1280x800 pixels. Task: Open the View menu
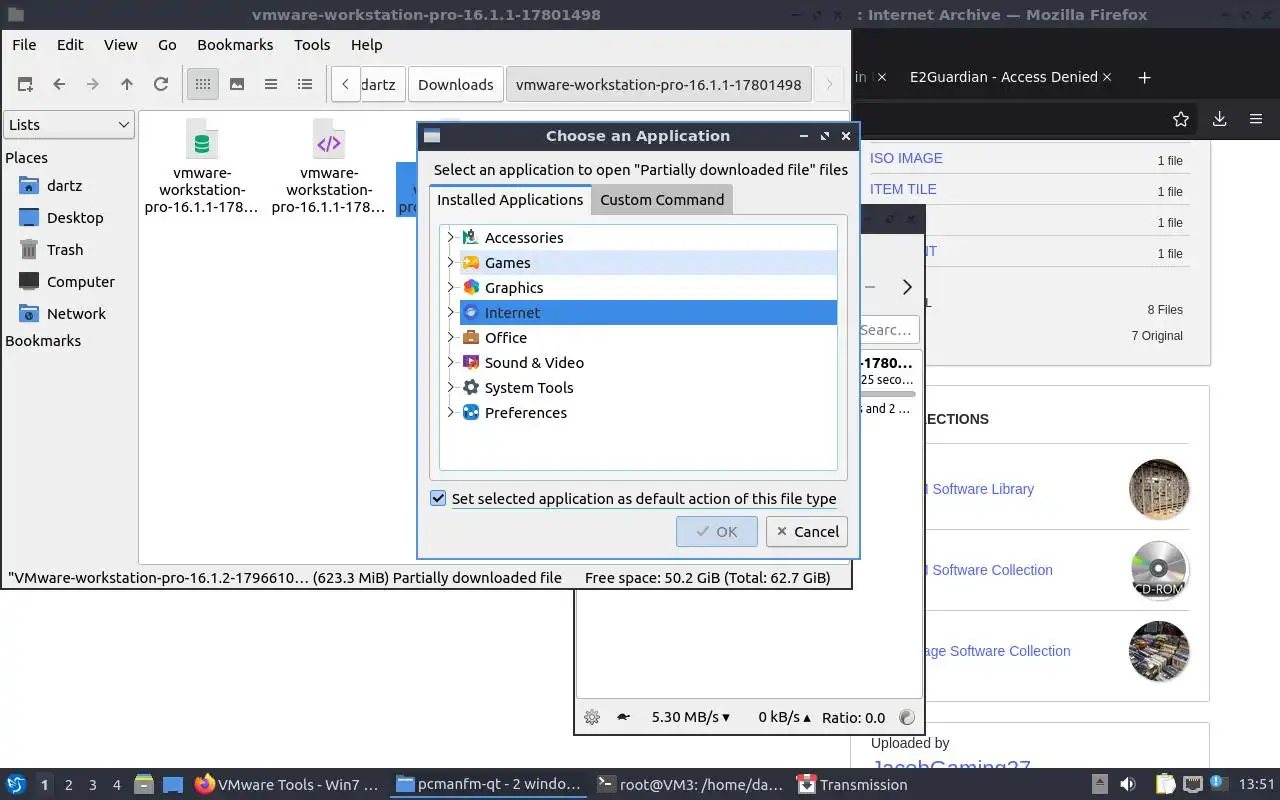(x=120, y=44)
